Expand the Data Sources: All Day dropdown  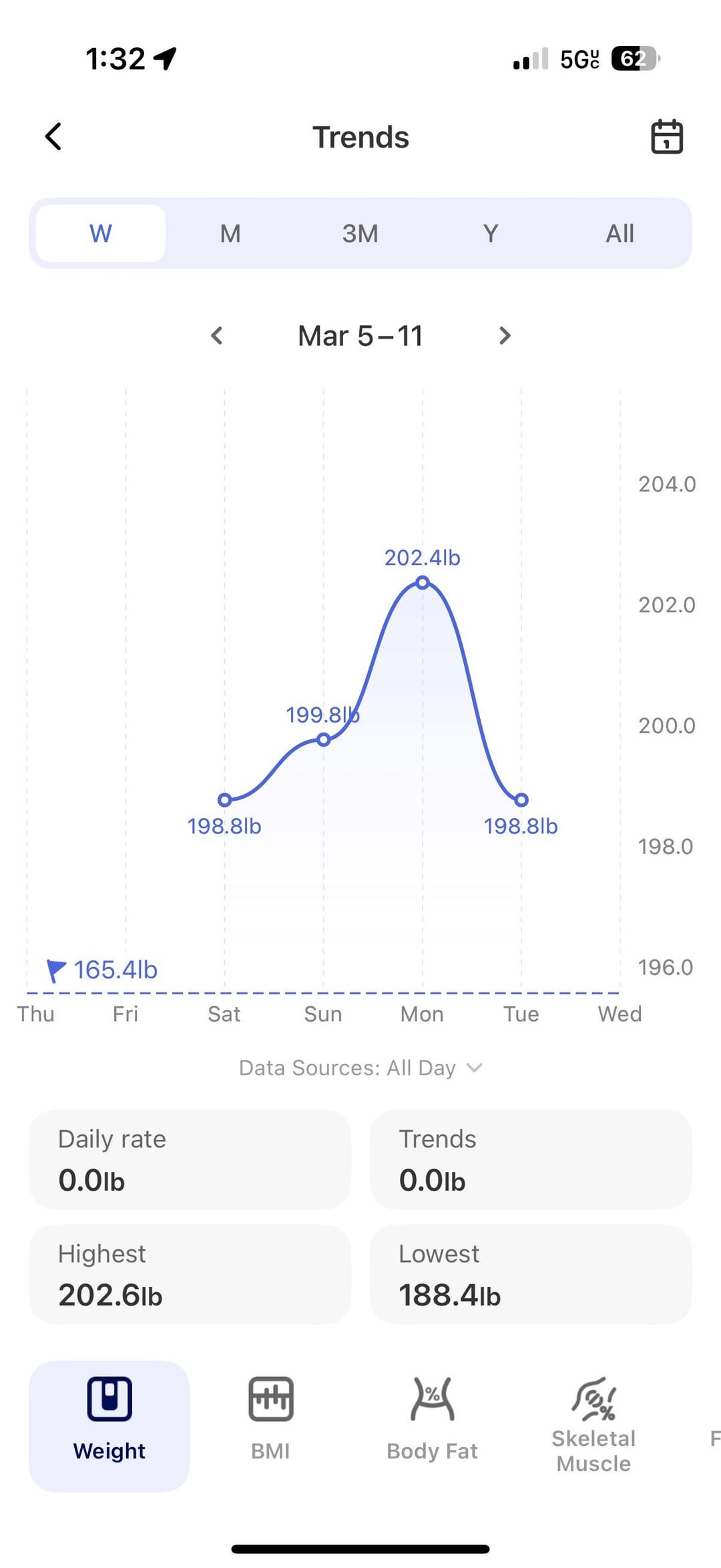pos(360,1068)
